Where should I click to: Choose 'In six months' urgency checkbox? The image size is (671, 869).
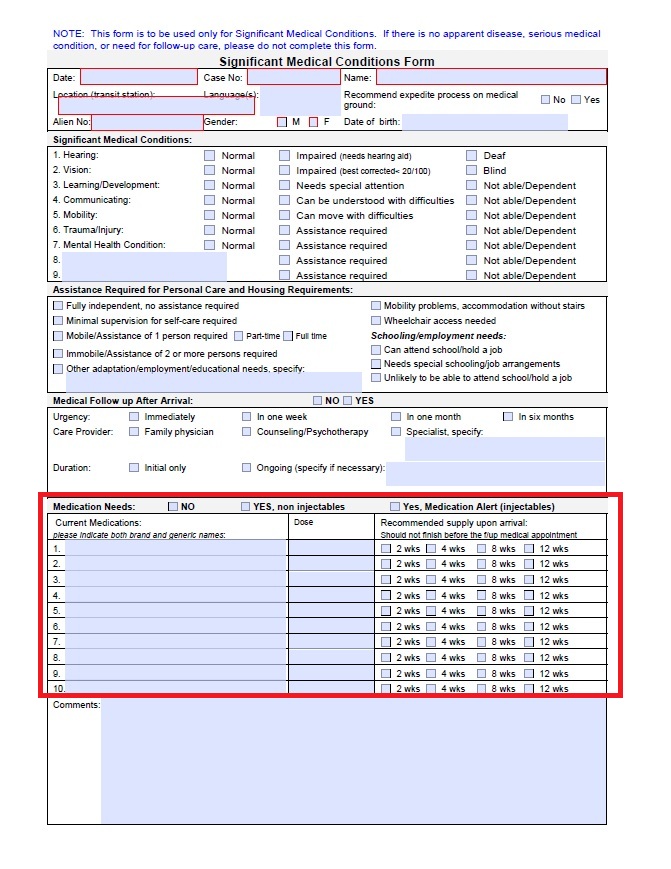[x=508, y=417]
